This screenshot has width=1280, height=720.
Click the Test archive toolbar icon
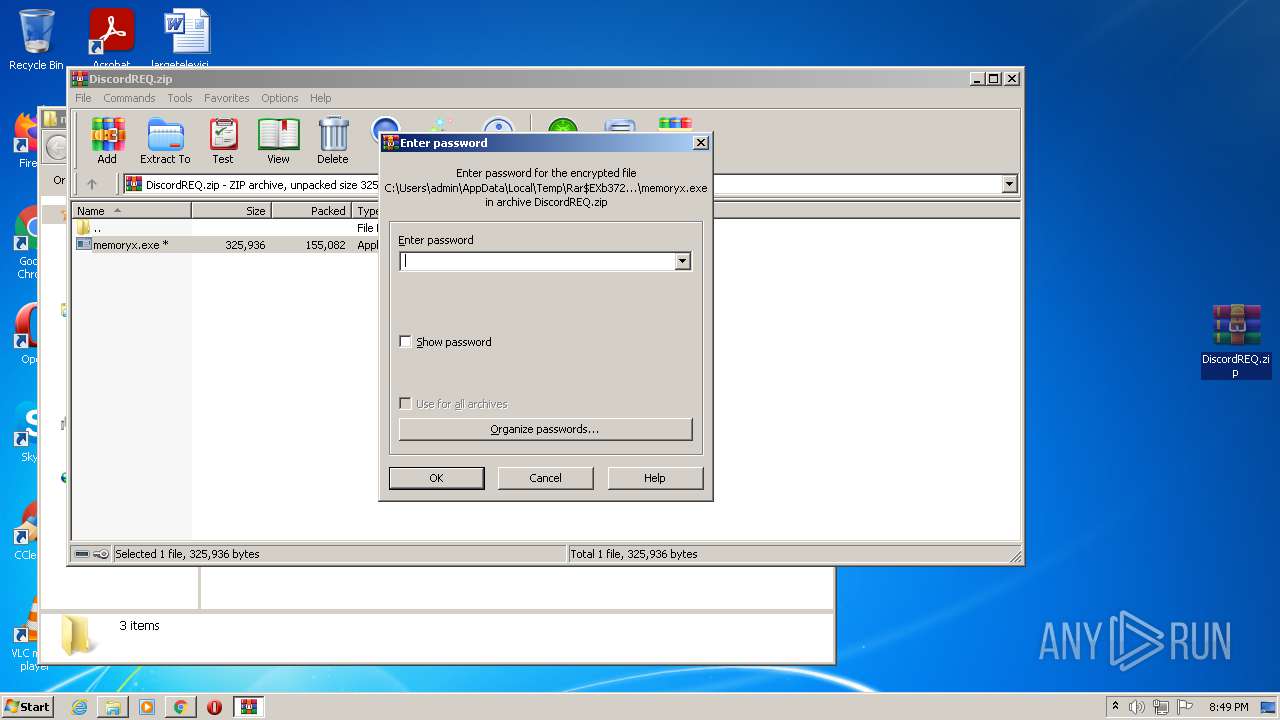[x=223, y=140]
